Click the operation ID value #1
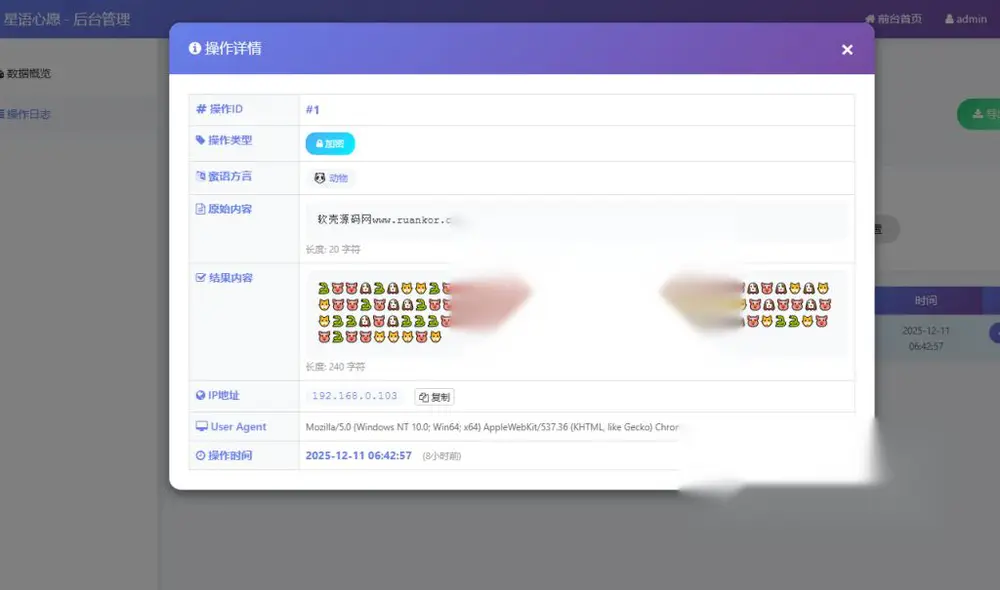This screenshot has height=590, width=1000. click(312, 110)
